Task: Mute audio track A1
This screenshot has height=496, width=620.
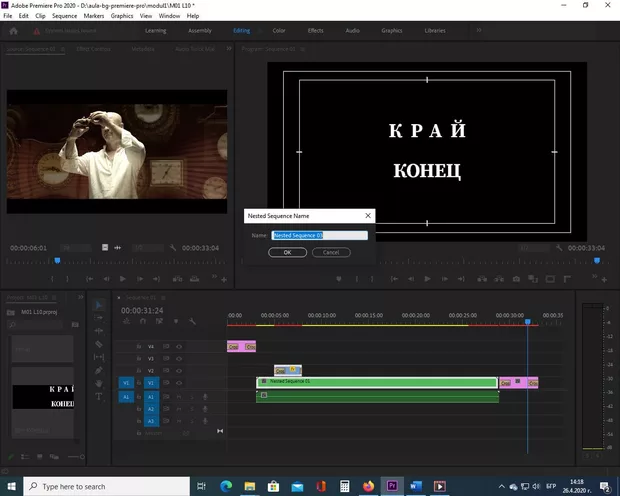Action: tap(178, 396)
